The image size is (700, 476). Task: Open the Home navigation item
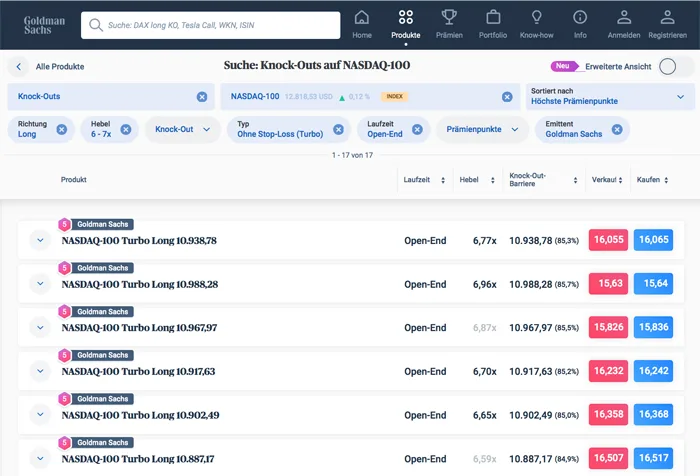click(x=362, y=25)
